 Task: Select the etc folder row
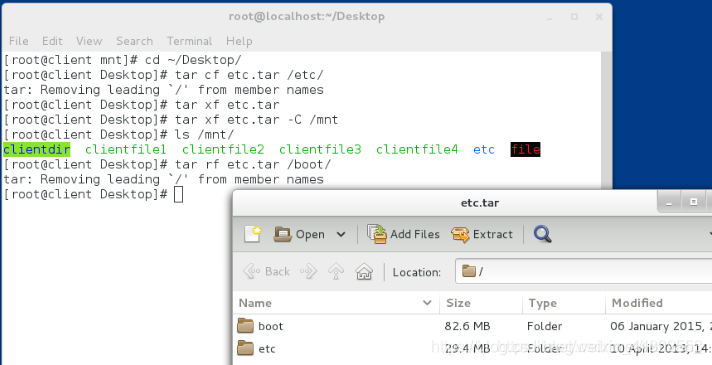[x=473, y=349]
